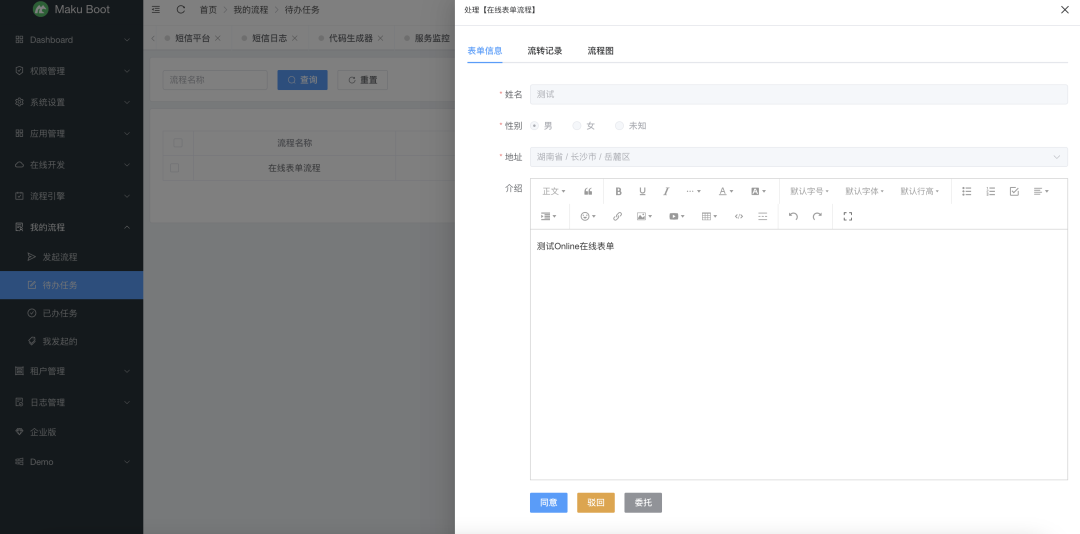
Task: Insert a hyperlink using the link icon
Action: (x=617, y=216)
